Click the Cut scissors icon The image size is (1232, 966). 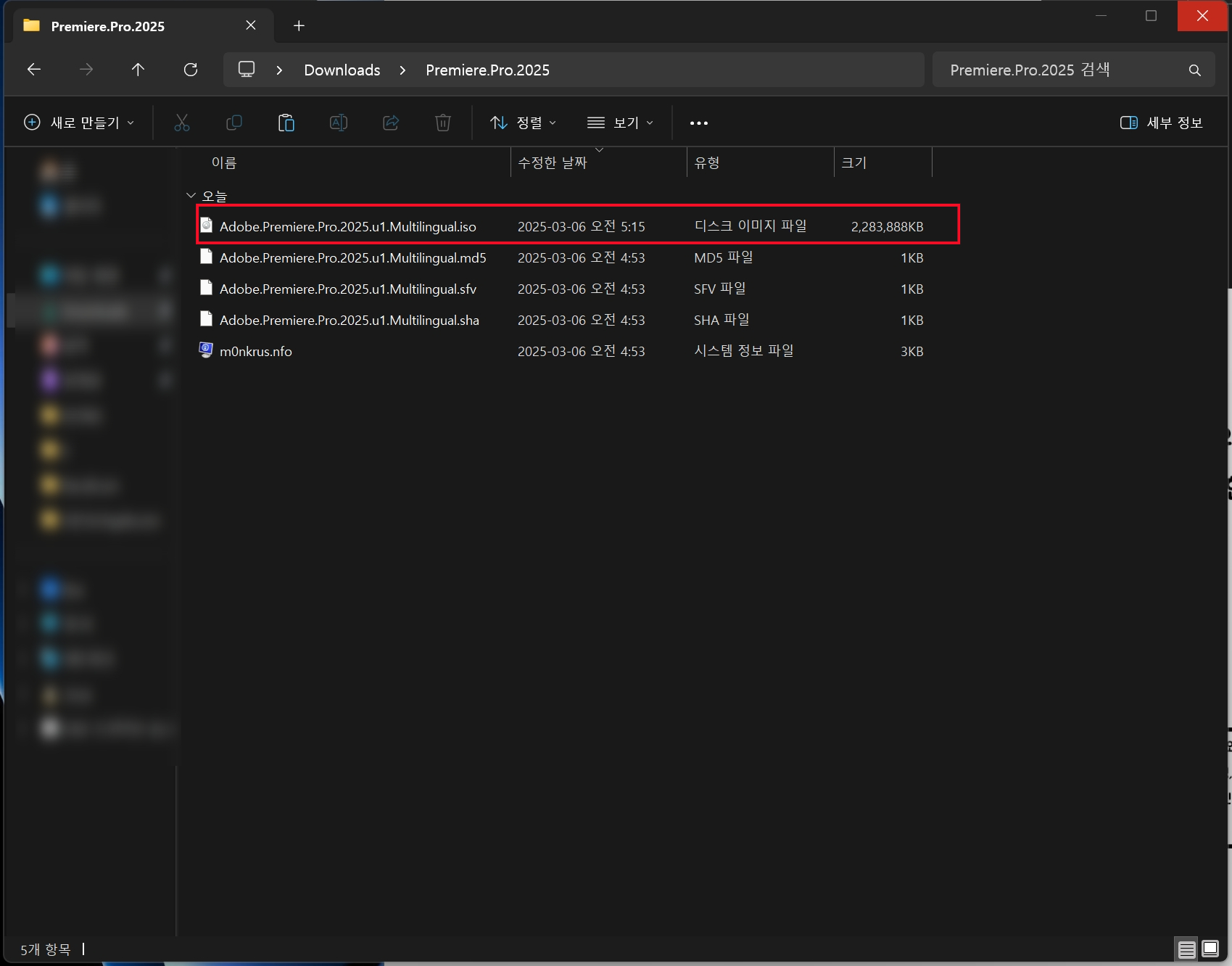tap(182, 123)
